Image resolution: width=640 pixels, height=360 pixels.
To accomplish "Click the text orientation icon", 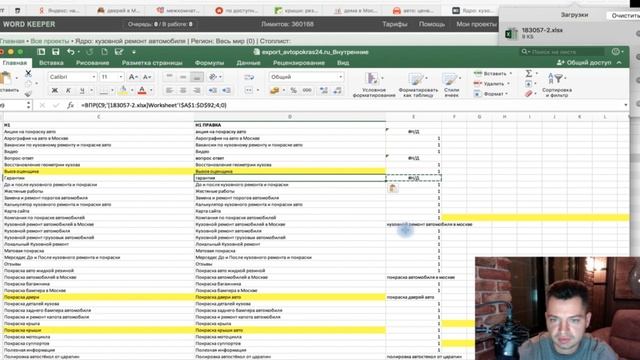I will [213, 77].
